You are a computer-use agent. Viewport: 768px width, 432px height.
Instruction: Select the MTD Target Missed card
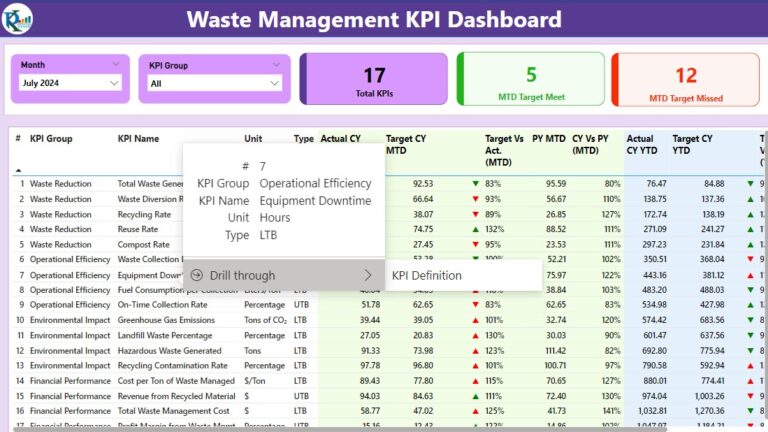click(686, 80)
